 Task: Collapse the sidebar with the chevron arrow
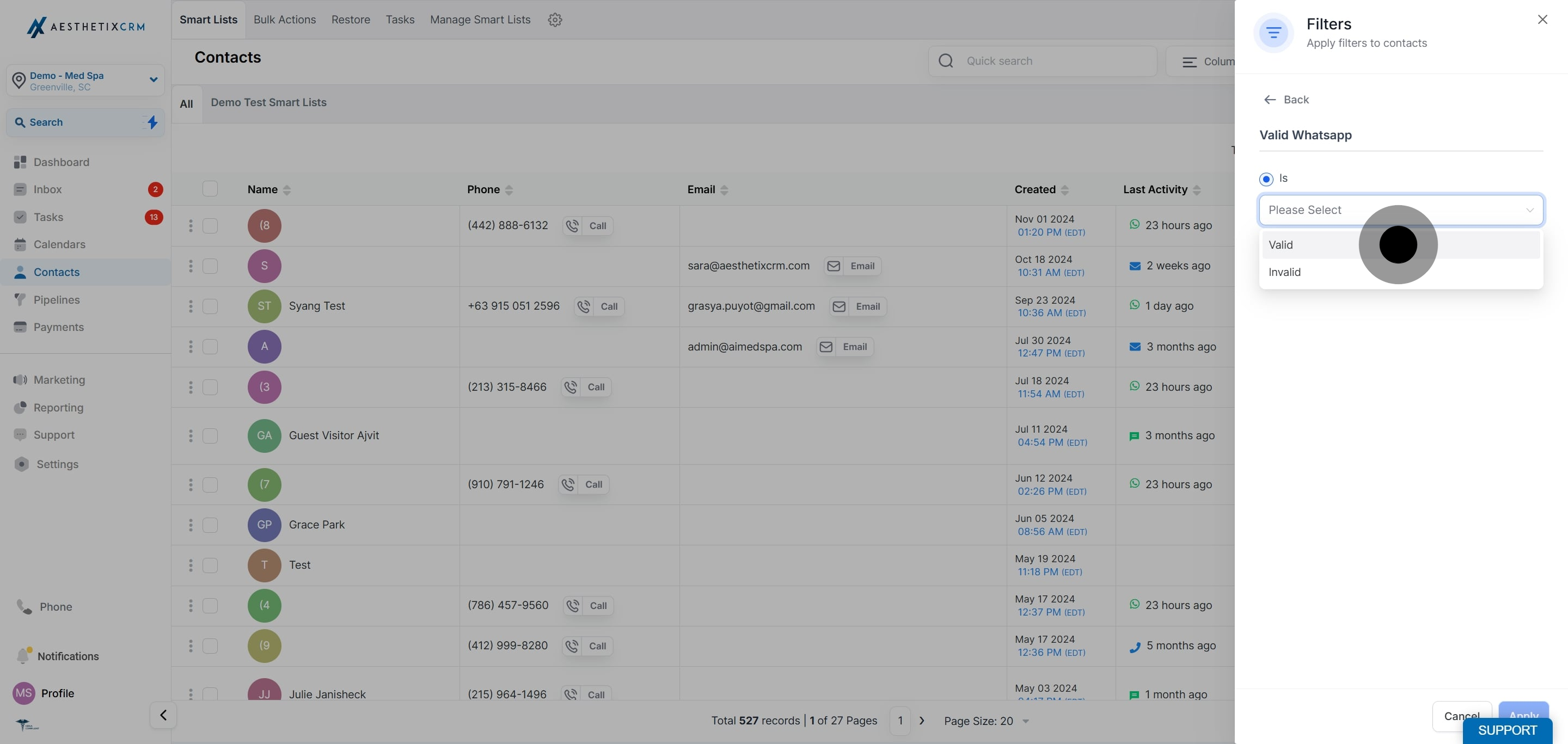coord(163,715)
